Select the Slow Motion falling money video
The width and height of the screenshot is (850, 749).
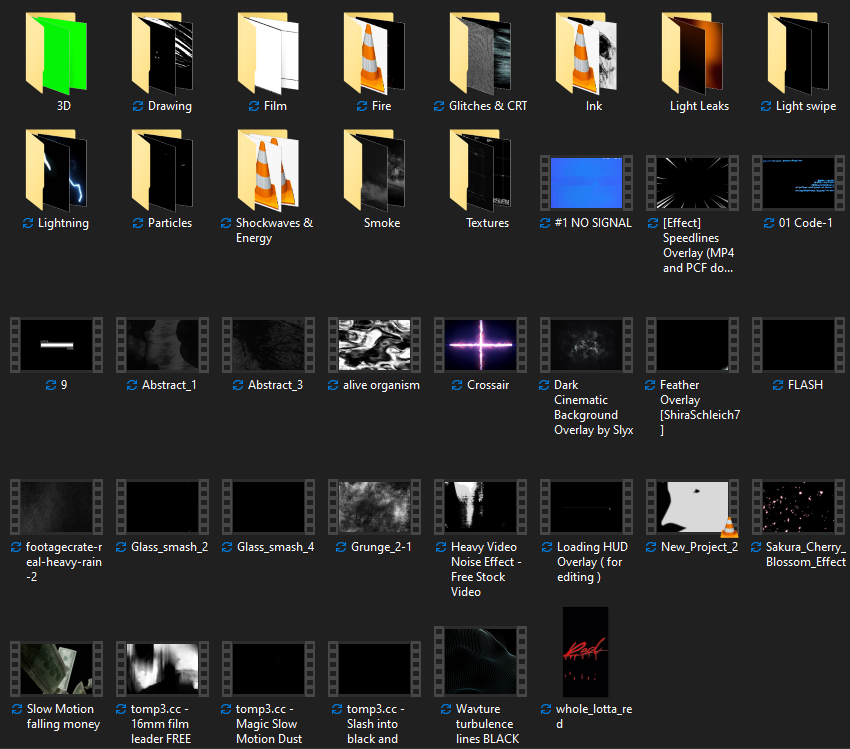56,669
